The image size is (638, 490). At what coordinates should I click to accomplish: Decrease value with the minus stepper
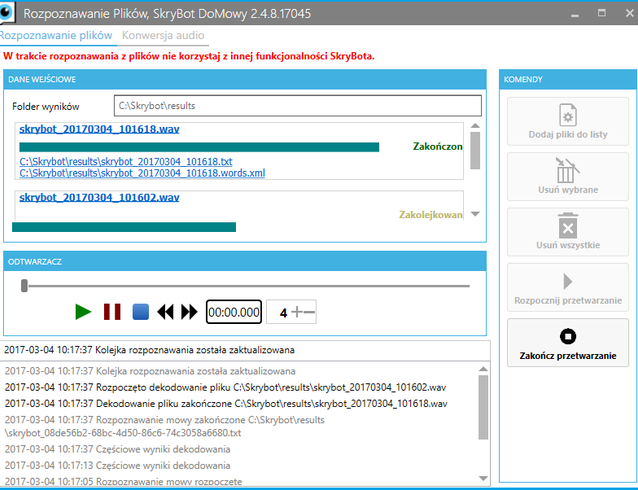(309, 312)
